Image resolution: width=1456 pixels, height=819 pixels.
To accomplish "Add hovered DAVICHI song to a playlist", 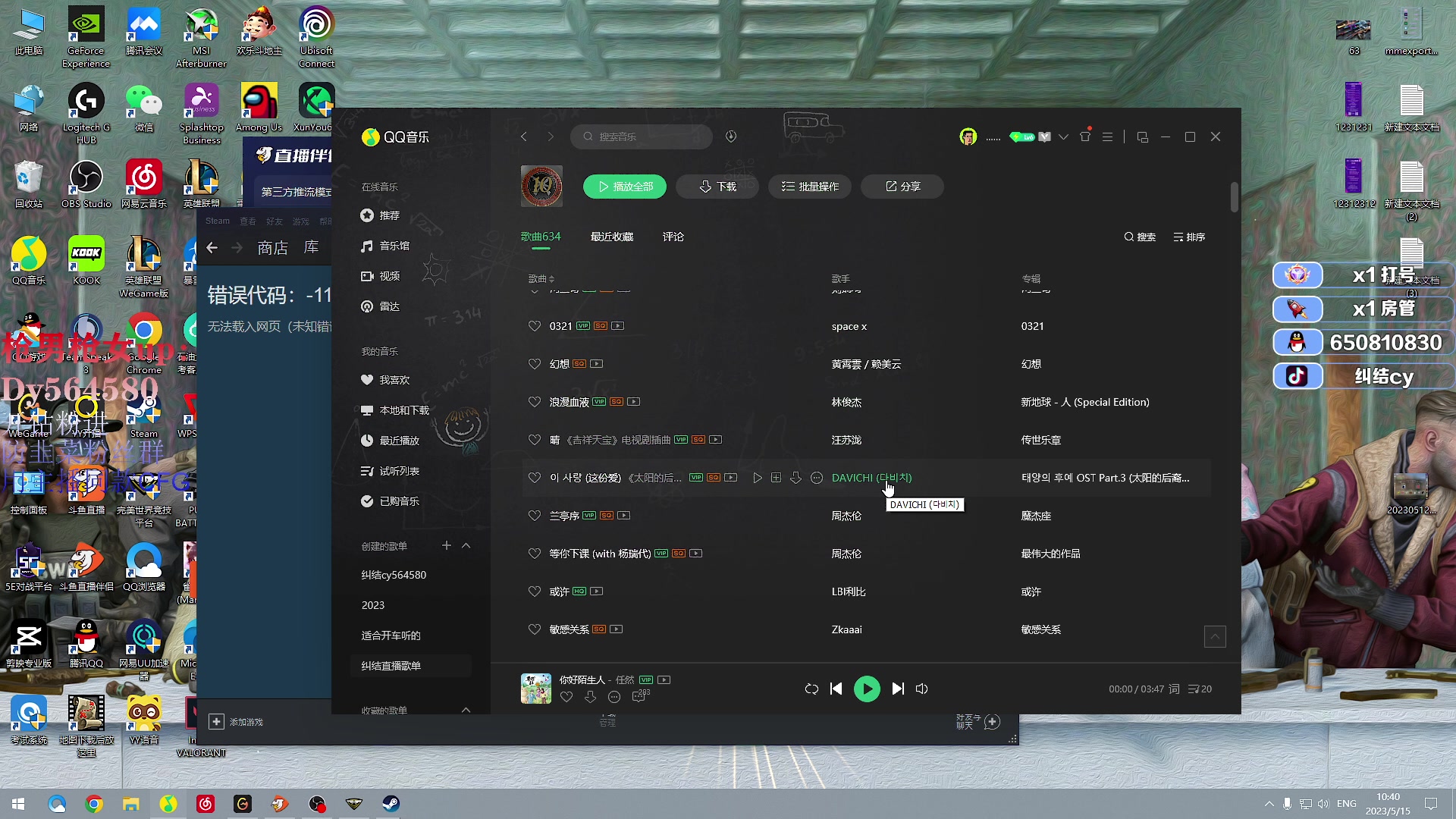I will 776,478.
